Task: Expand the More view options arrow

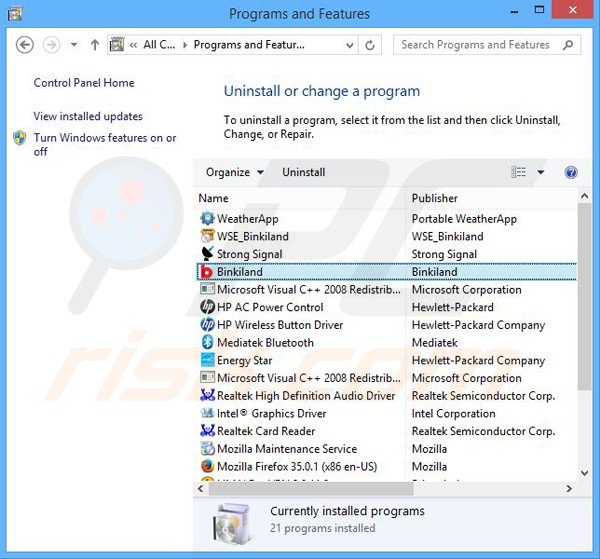Action: [541, 172]
